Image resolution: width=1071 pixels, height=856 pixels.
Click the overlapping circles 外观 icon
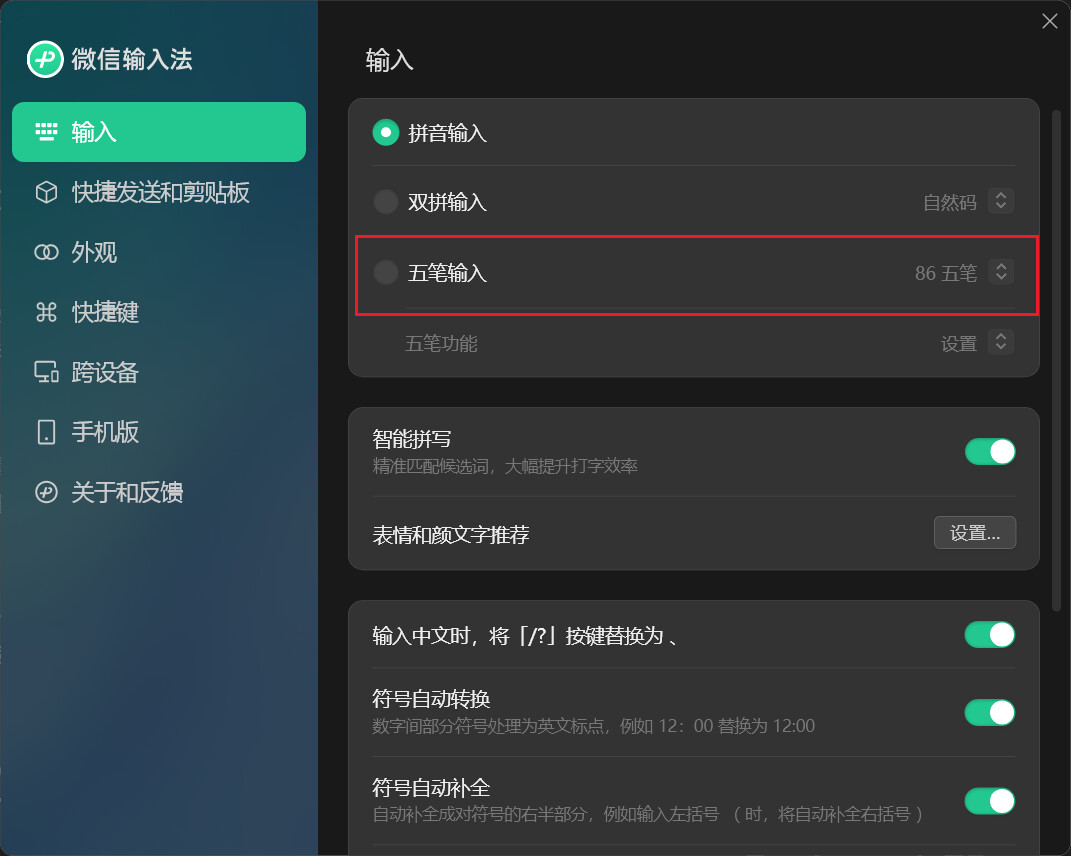pos(46,252)
